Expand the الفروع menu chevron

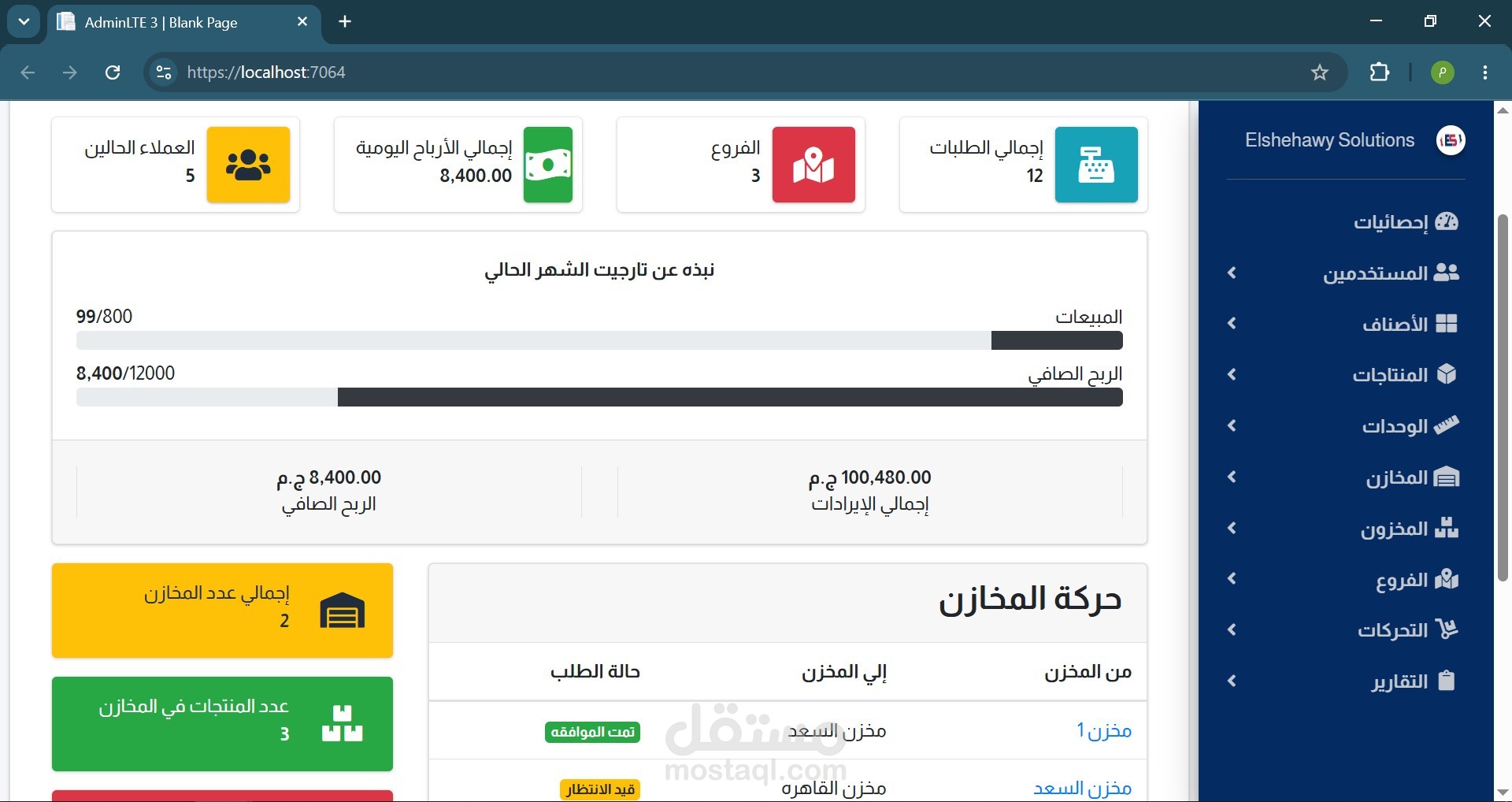1232,579
